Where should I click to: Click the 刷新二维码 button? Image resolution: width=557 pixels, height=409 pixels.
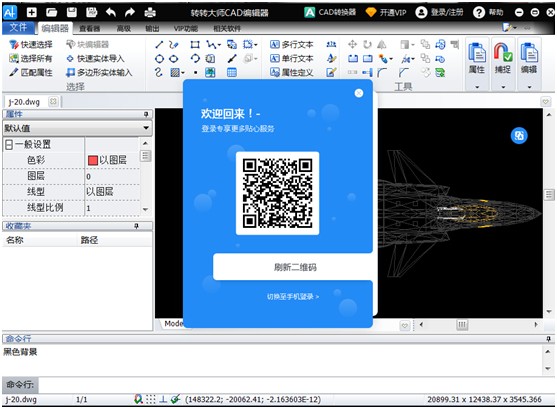[x=294, y=267]
